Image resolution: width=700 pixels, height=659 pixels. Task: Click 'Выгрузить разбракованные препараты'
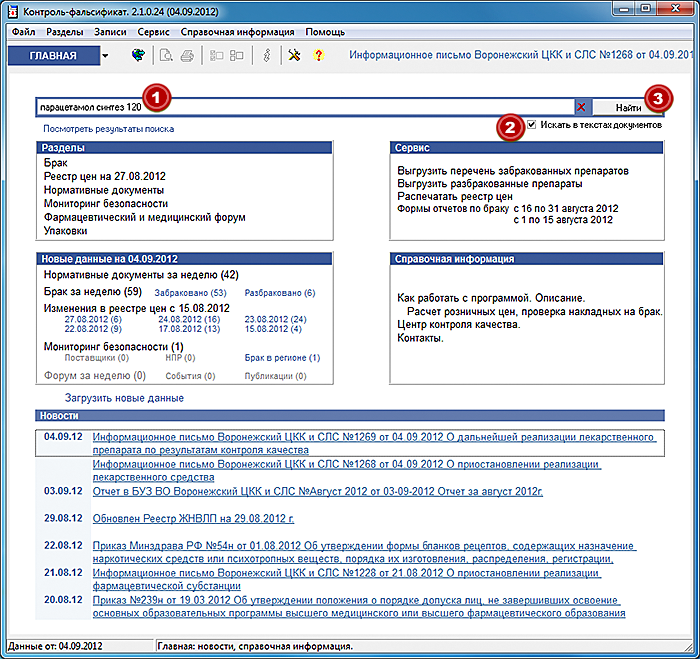coord(490,184)
